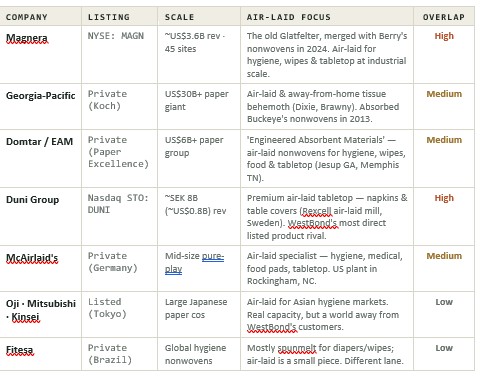
Task: Click the Air-laid specialist description cell
Action: pos(327,269)
